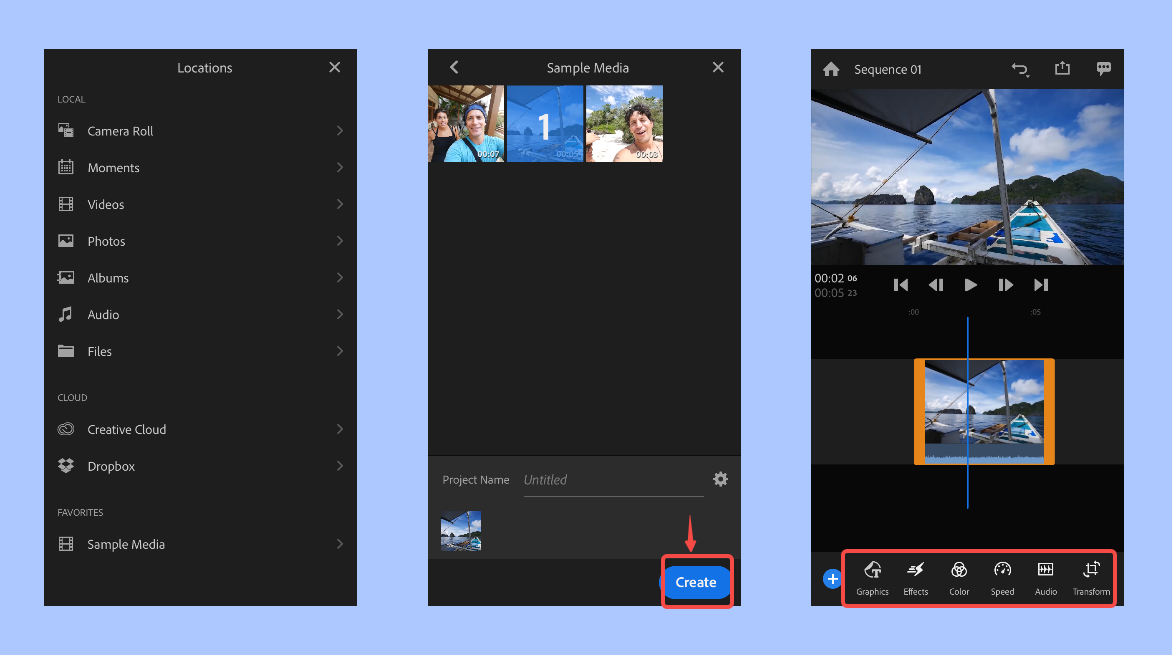Screen dimensions: 1172x655
Task: Click the selected clip preview thumbnail
Action: (461, 531)
